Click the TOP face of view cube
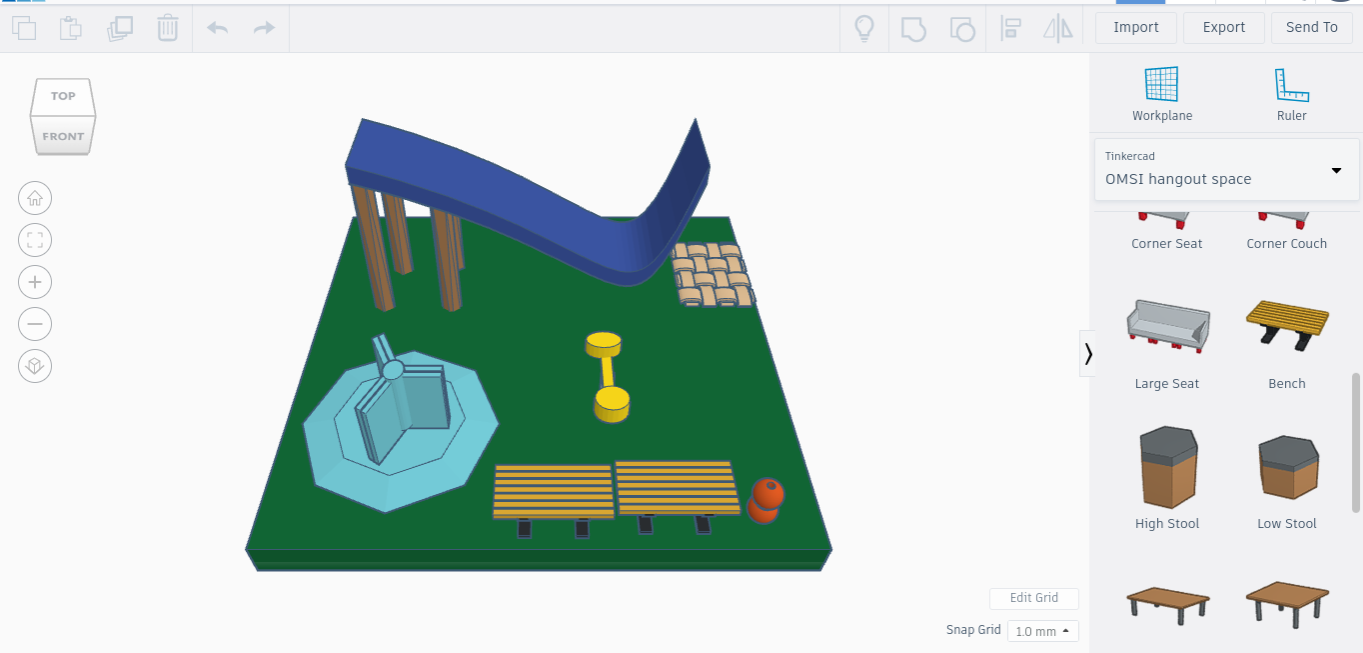Screen dimensions: 1363x653 [63, 97]
